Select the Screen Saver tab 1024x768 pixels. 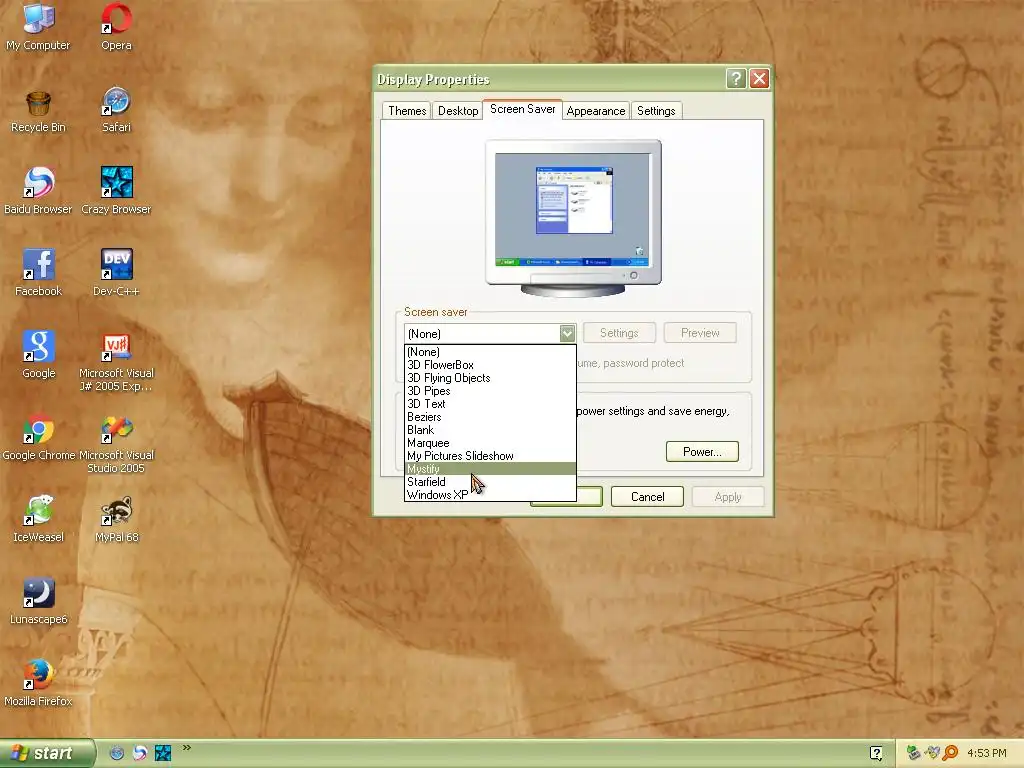522,109
